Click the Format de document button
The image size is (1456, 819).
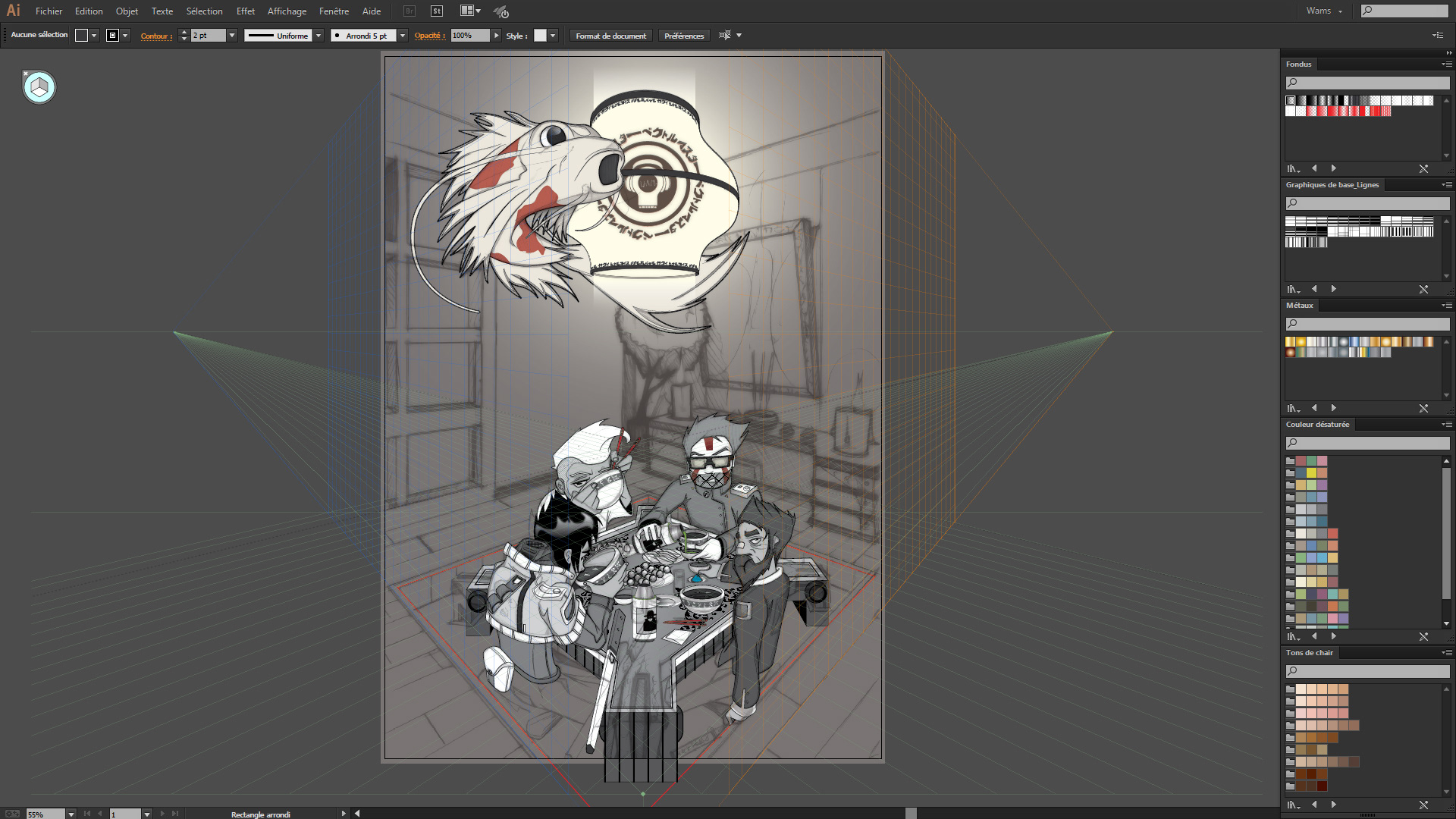tap(610, 36)
